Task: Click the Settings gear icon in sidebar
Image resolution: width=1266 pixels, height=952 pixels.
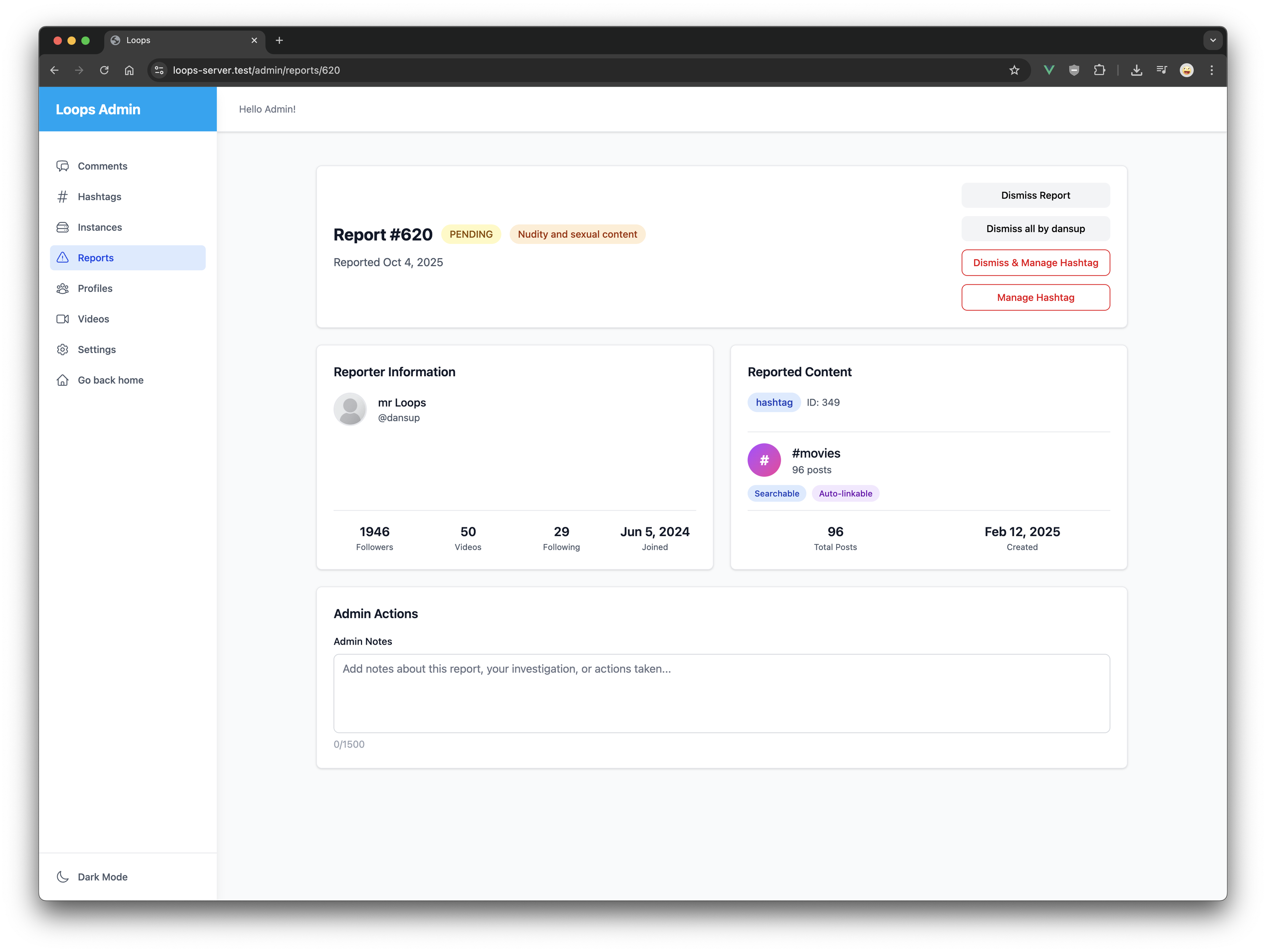Action: [x=63, y=350]
